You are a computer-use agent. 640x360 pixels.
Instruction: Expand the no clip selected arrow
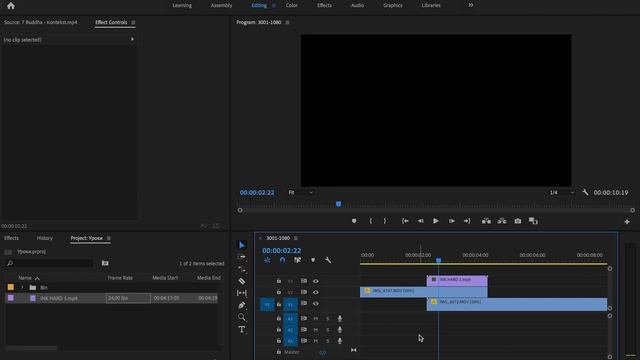(132, 39)
